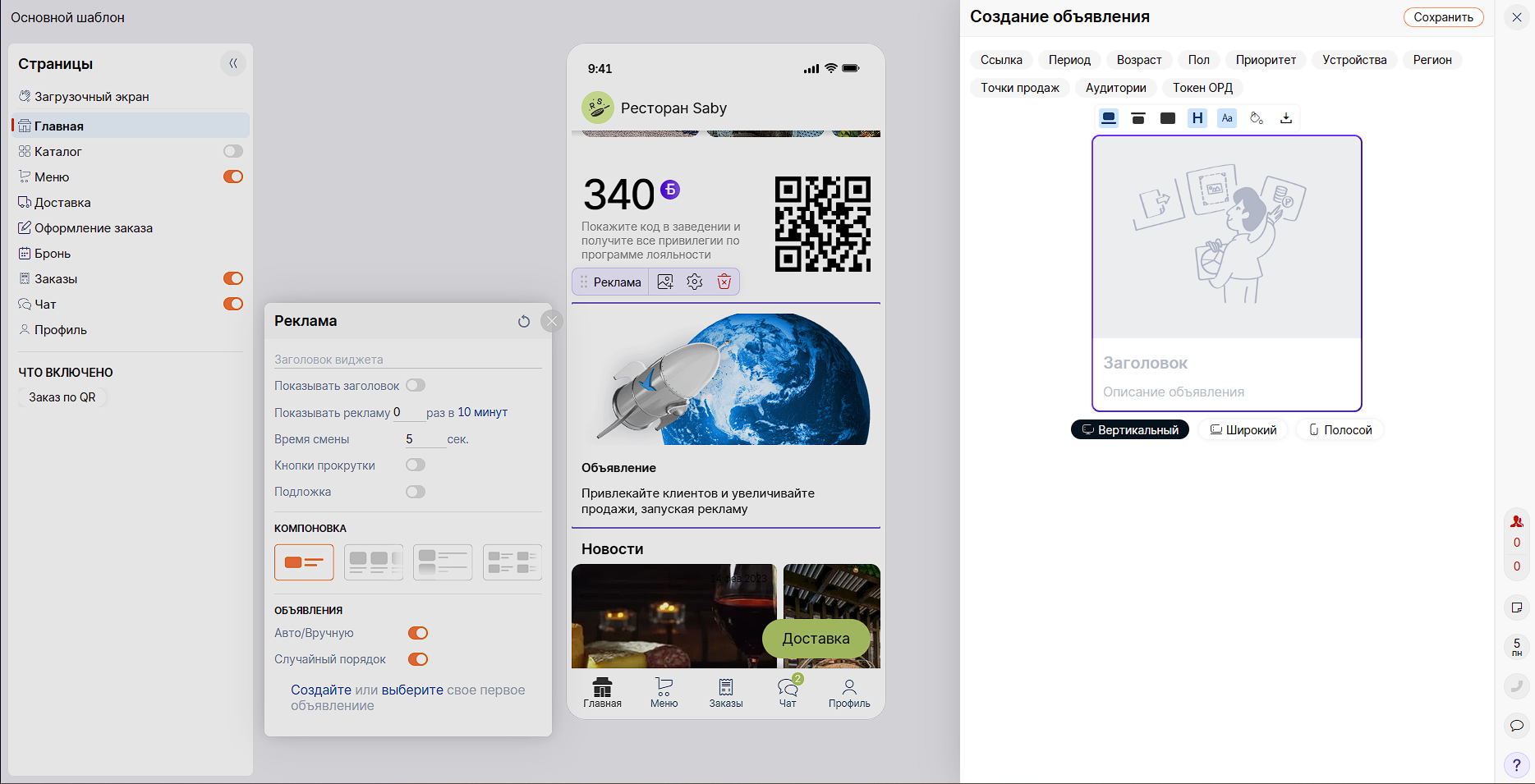Select the second multi-card carousel layout

tap(374, 562)
